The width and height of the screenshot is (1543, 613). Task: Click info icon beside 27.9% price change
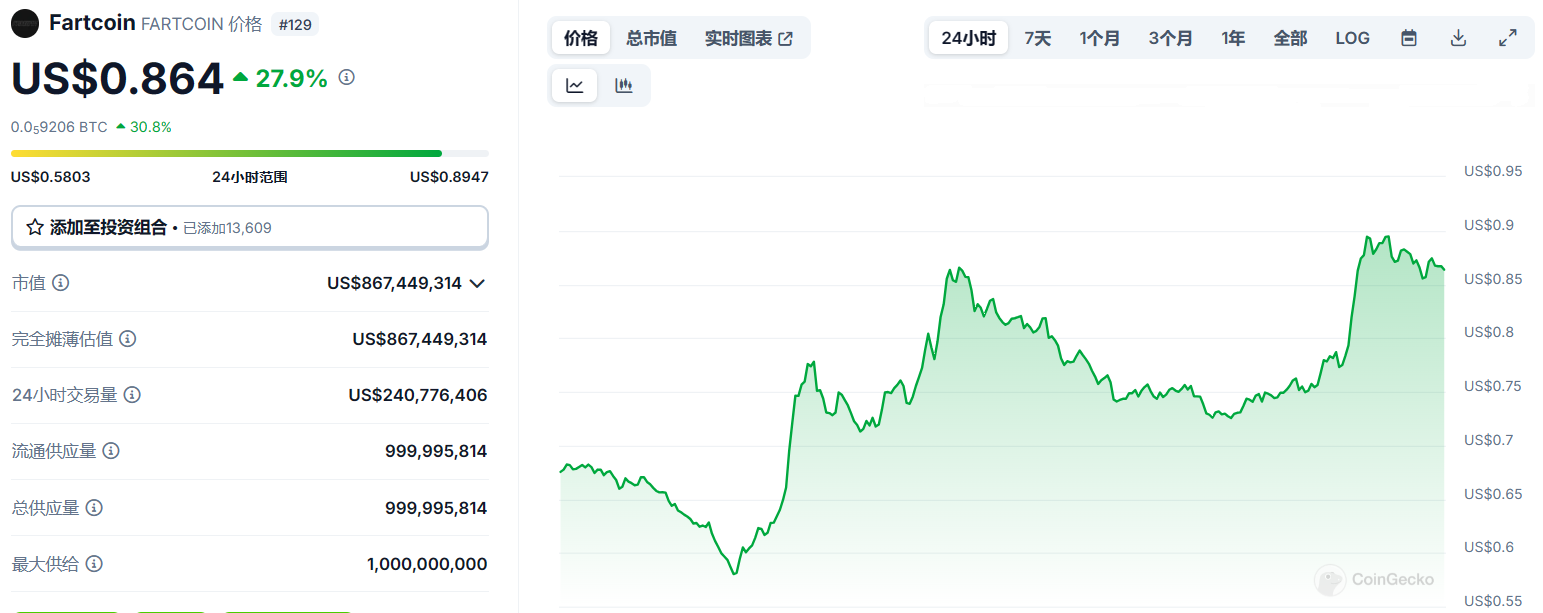pos(347,77)
